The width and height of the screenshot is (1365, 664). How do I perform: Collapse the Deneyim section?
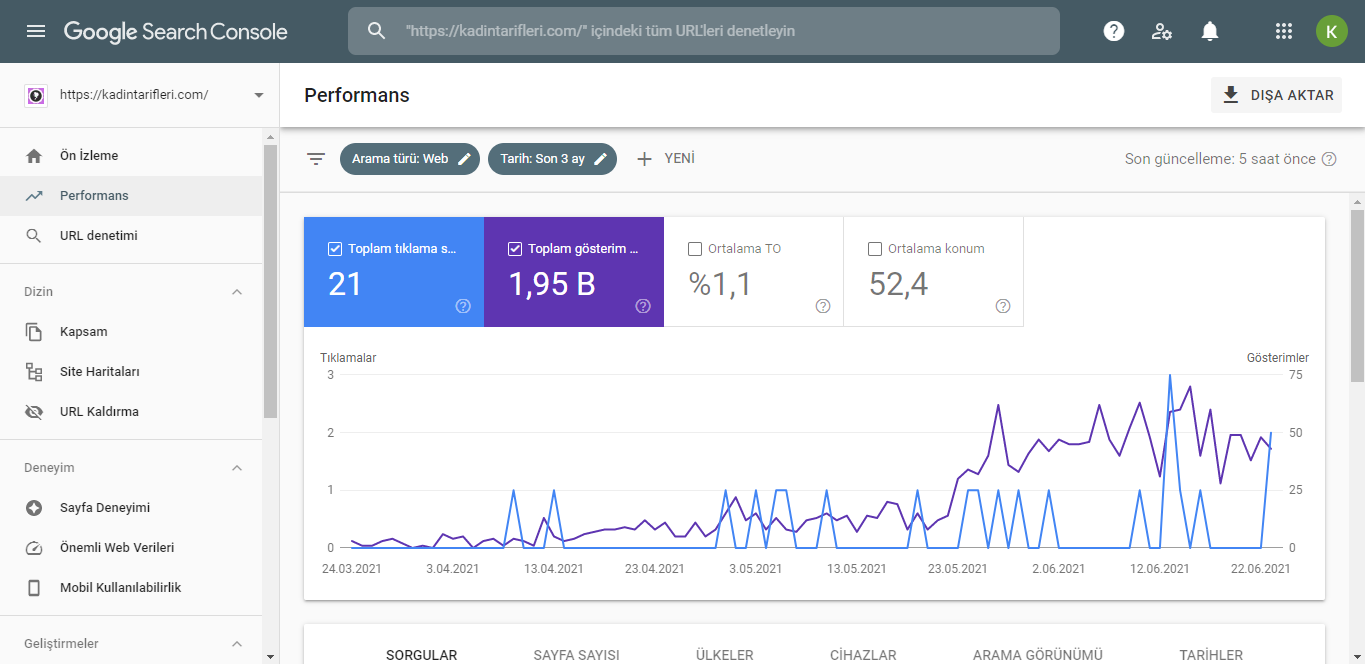pos(237,468)
